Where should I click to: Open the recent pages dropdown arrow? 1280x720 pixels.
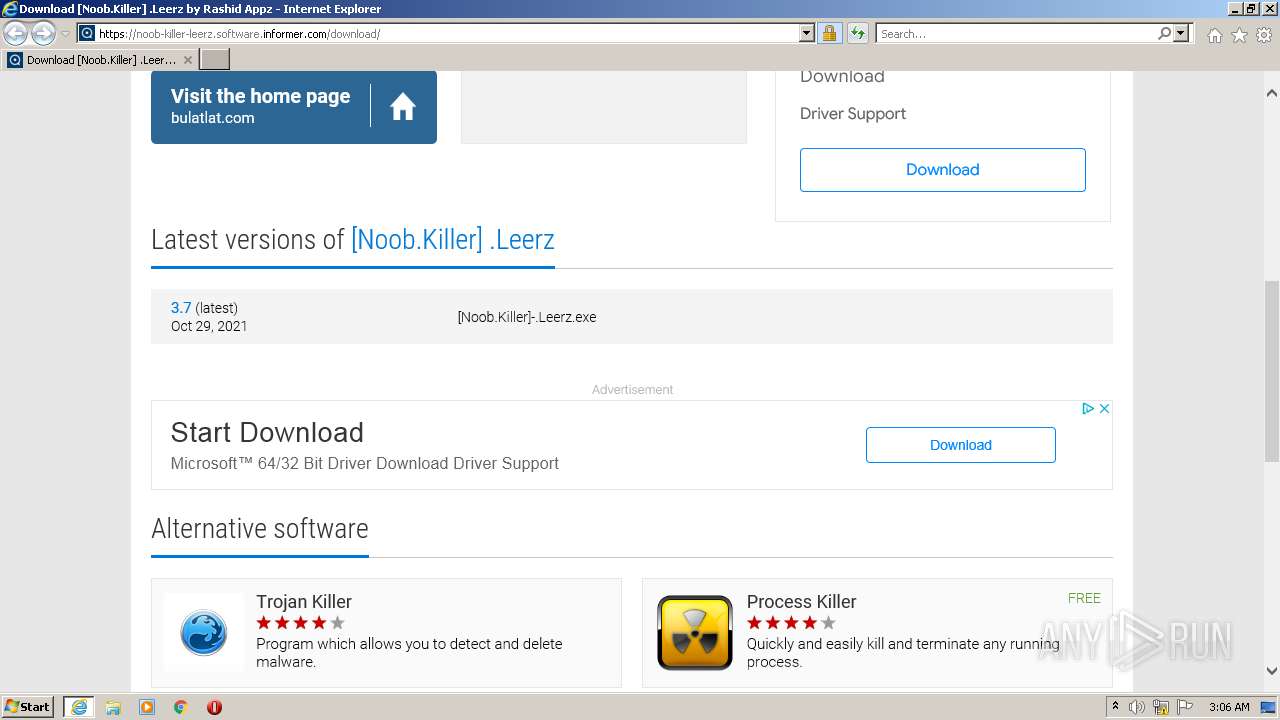point(65,34)
